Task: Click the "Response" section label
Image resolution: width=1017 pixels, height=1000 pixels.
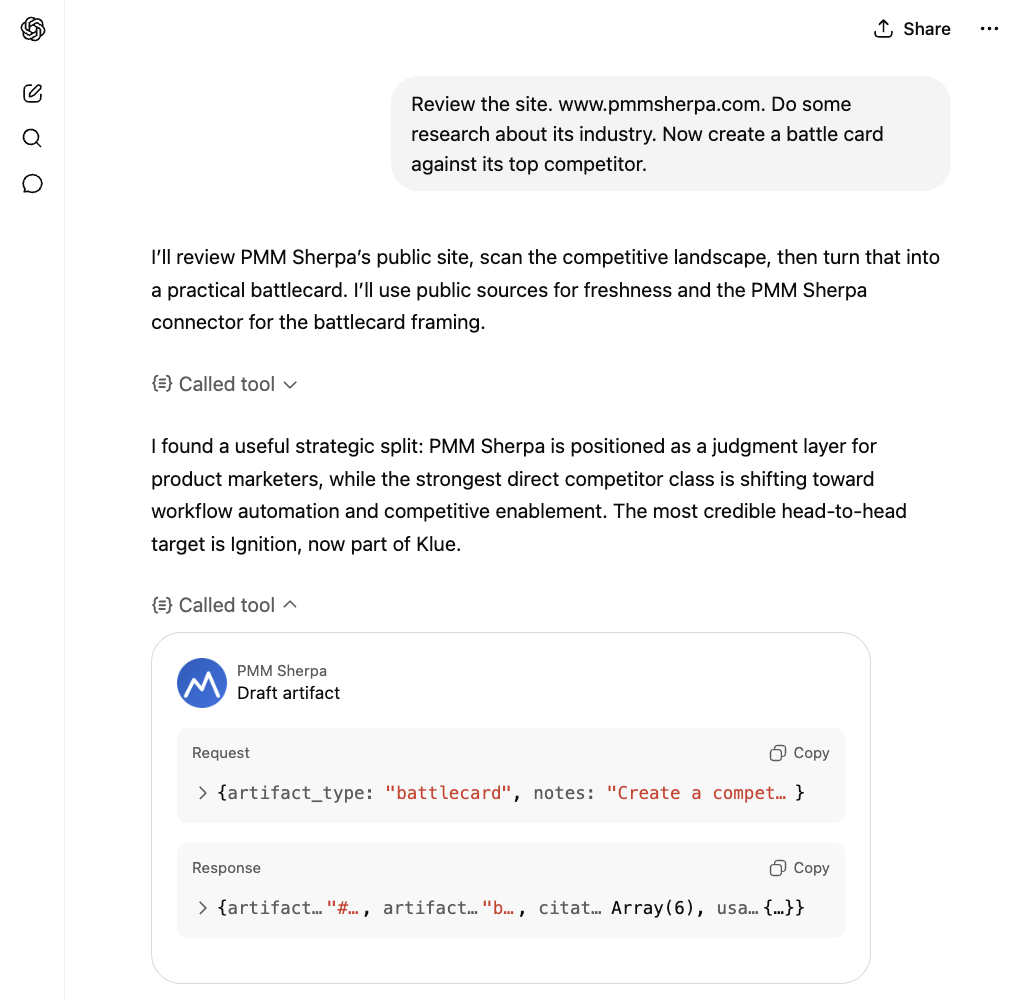Action: 226,868
